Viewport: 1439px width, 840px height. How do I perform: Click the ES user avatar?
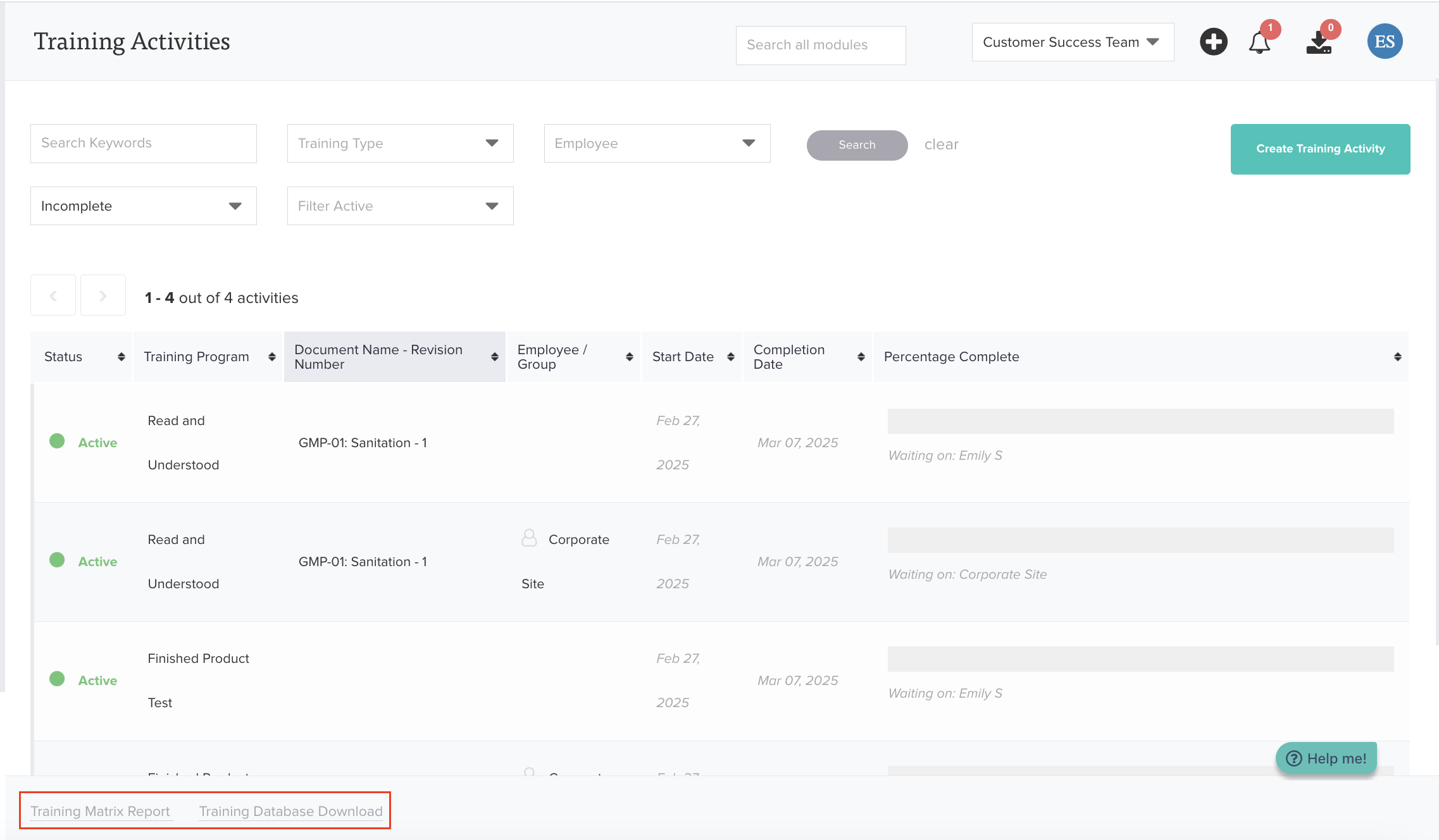[1385, 42]
